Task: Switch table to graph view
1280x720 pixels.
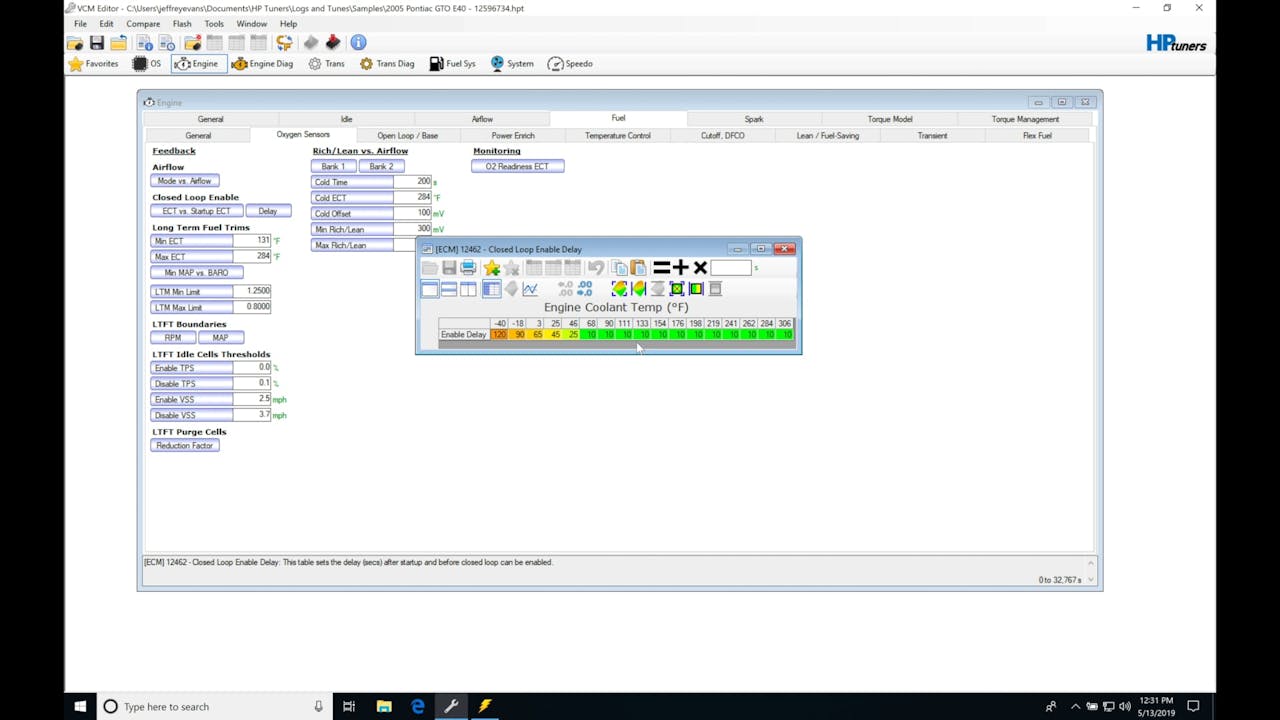Action: pyautogui.click(x=529, y=289)
